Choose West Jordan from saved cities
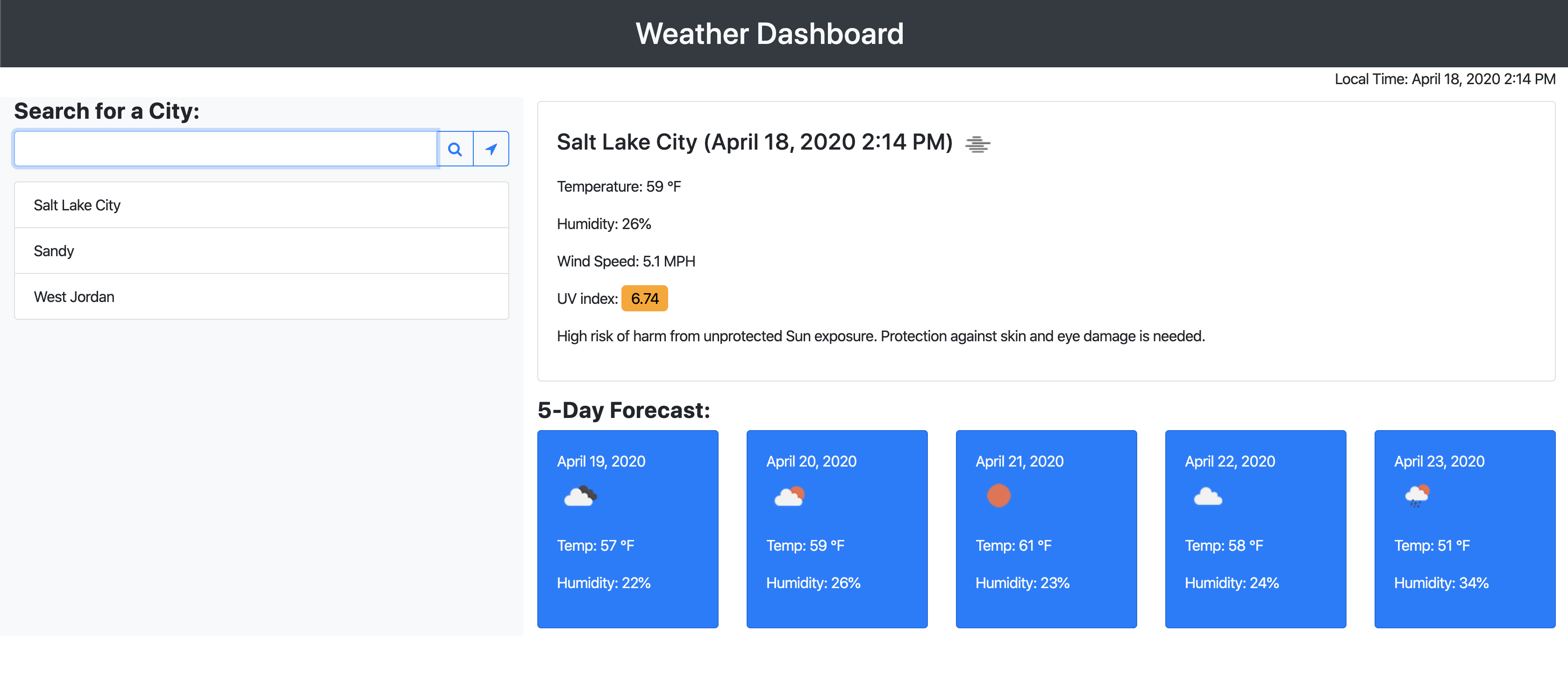The image size is (1568, 676). point(261,296)
